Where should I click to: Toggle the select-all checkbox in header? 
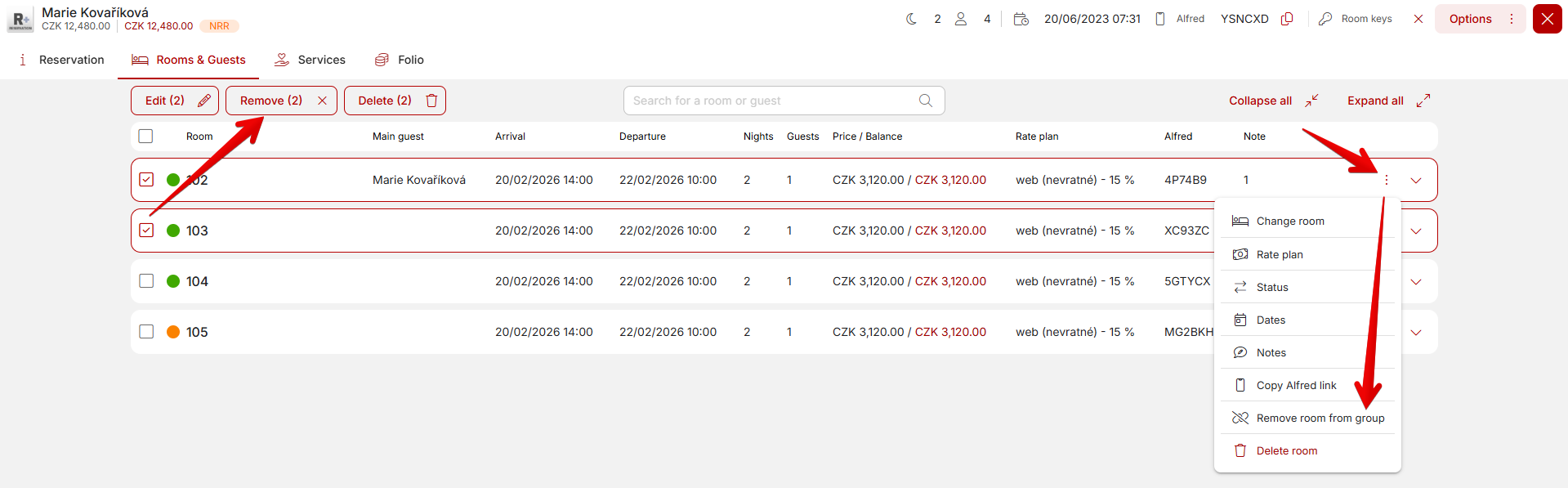click(x=146, y=137)
